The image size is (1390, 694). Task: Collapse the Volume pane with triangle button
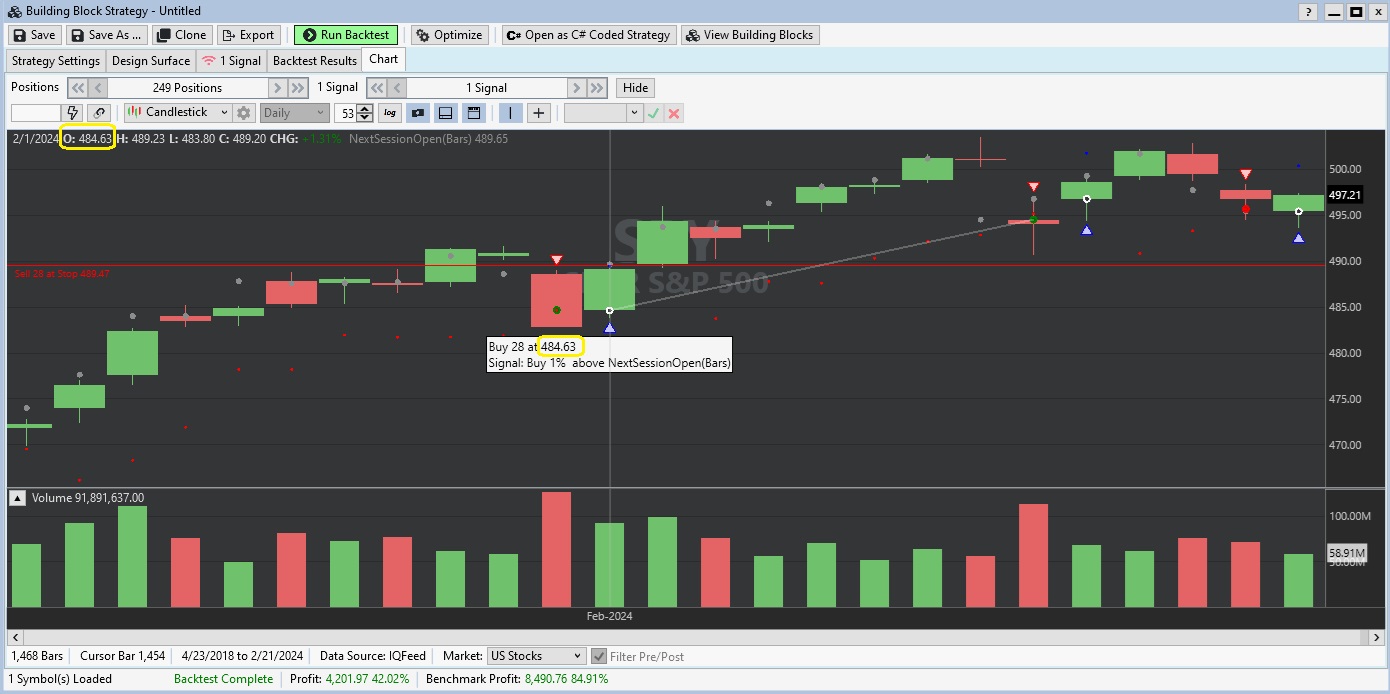pos(17,498)
